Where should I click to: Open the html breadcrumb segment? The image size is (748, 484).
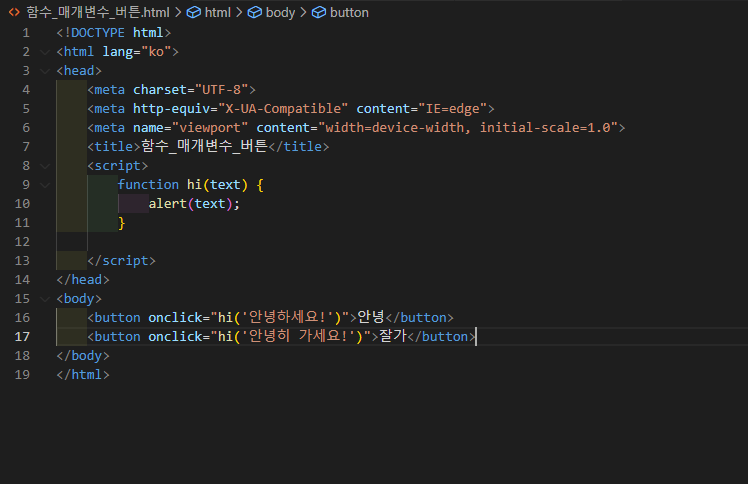tap(218, 12)
